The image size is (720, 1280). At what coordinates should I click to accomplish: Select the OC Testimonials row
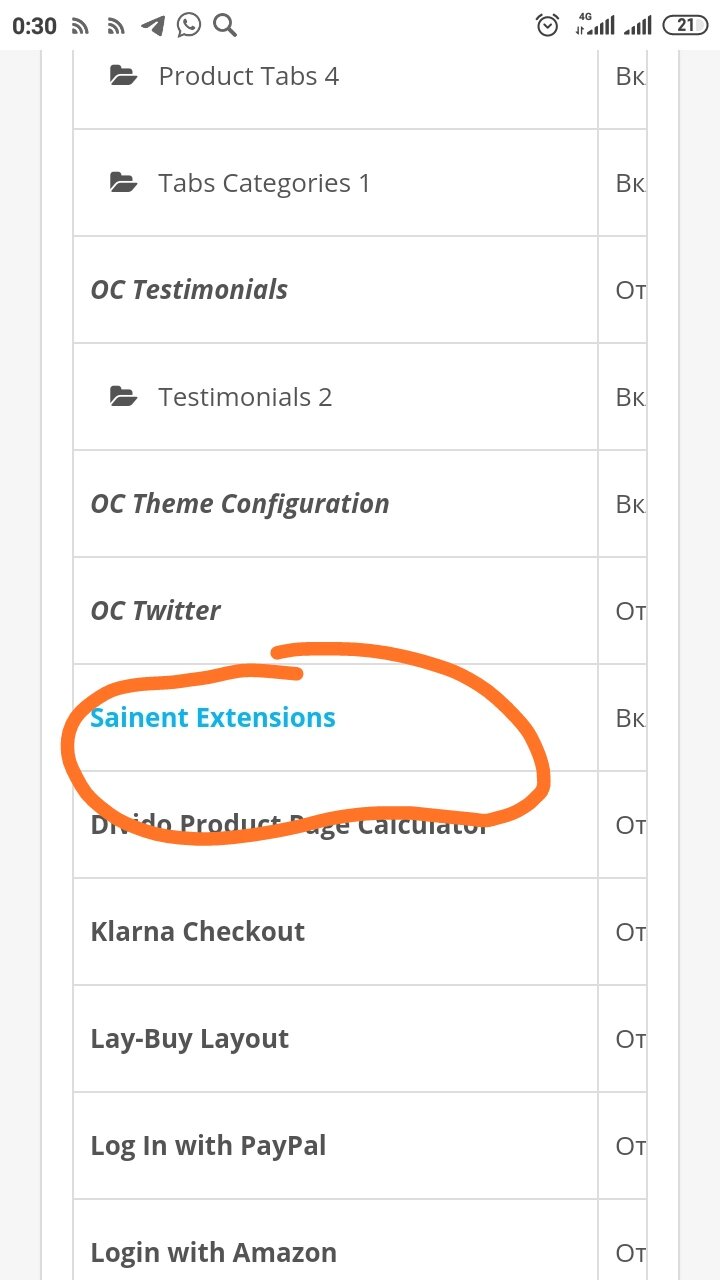click(x=189, y=290)
